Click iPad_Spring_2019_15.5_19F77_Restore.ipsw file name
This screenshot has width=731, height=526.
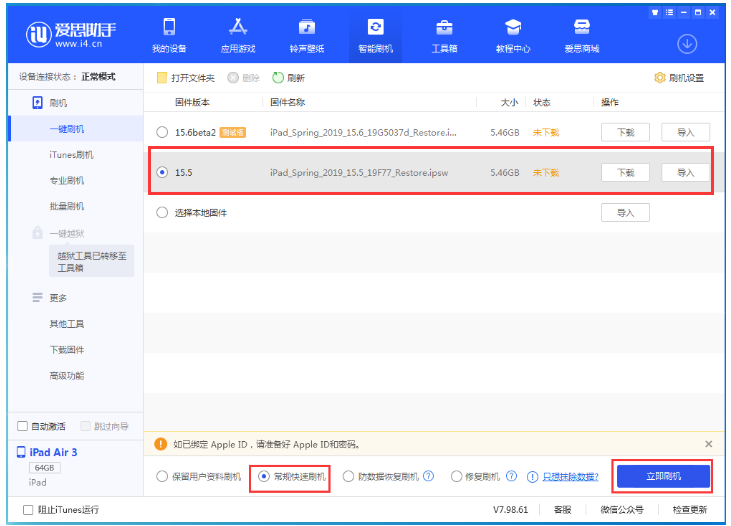click(359, 173)
